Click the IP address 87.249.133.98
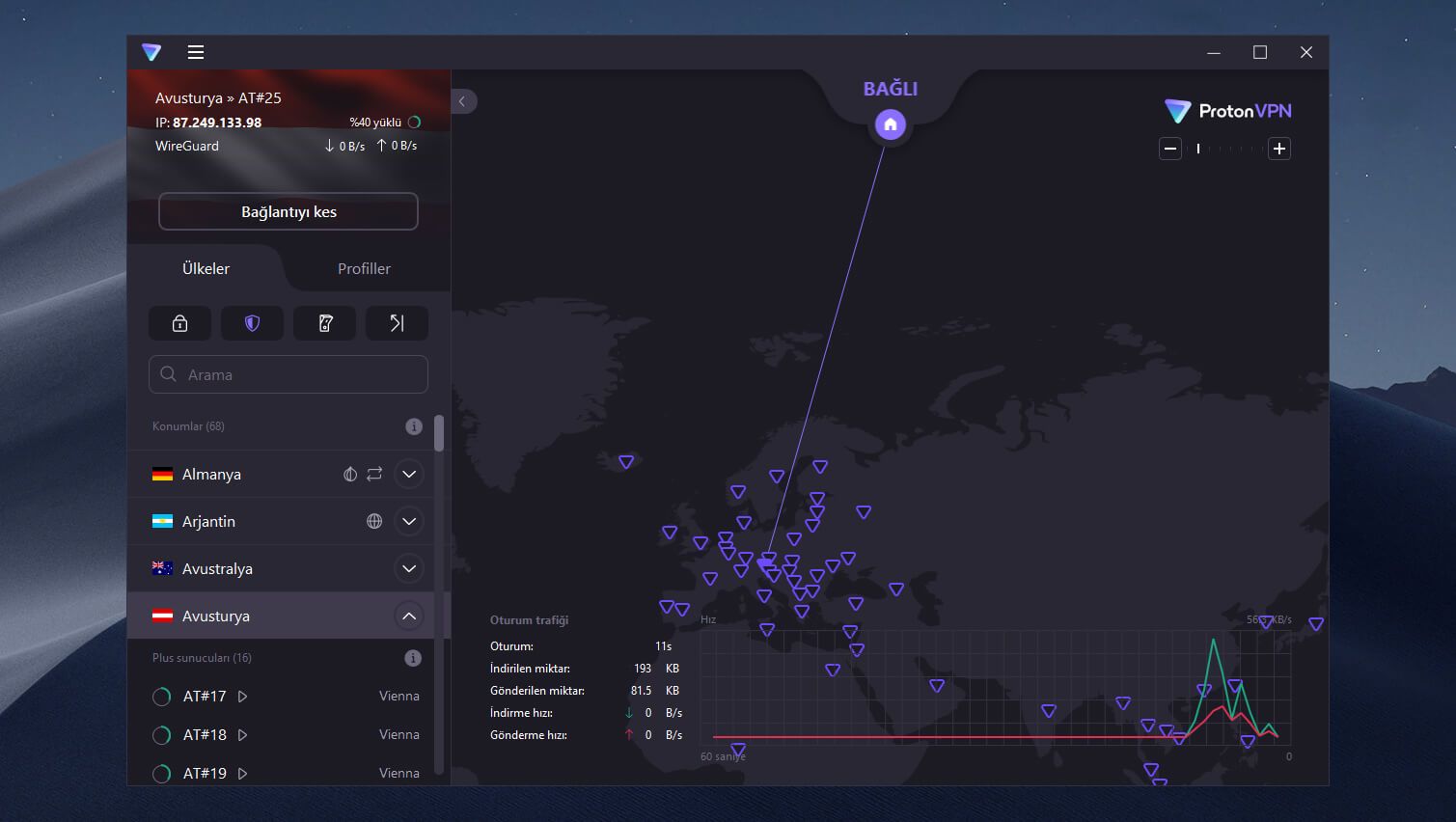1456x822 pixels. [217, 123]
